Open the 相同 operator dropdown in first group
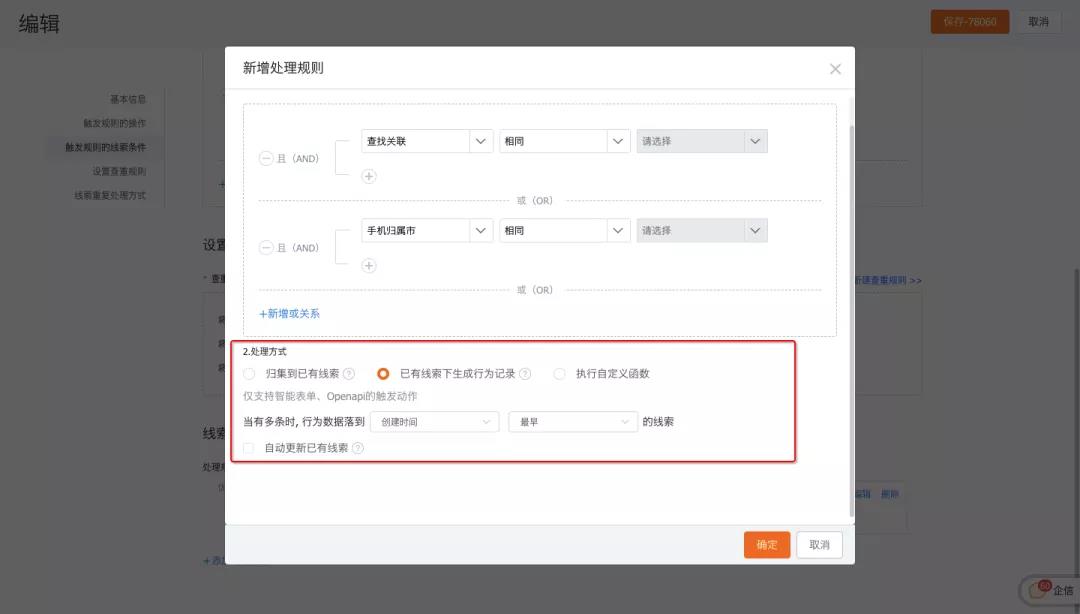1080x614 pixels. click(x=565, y=141)
